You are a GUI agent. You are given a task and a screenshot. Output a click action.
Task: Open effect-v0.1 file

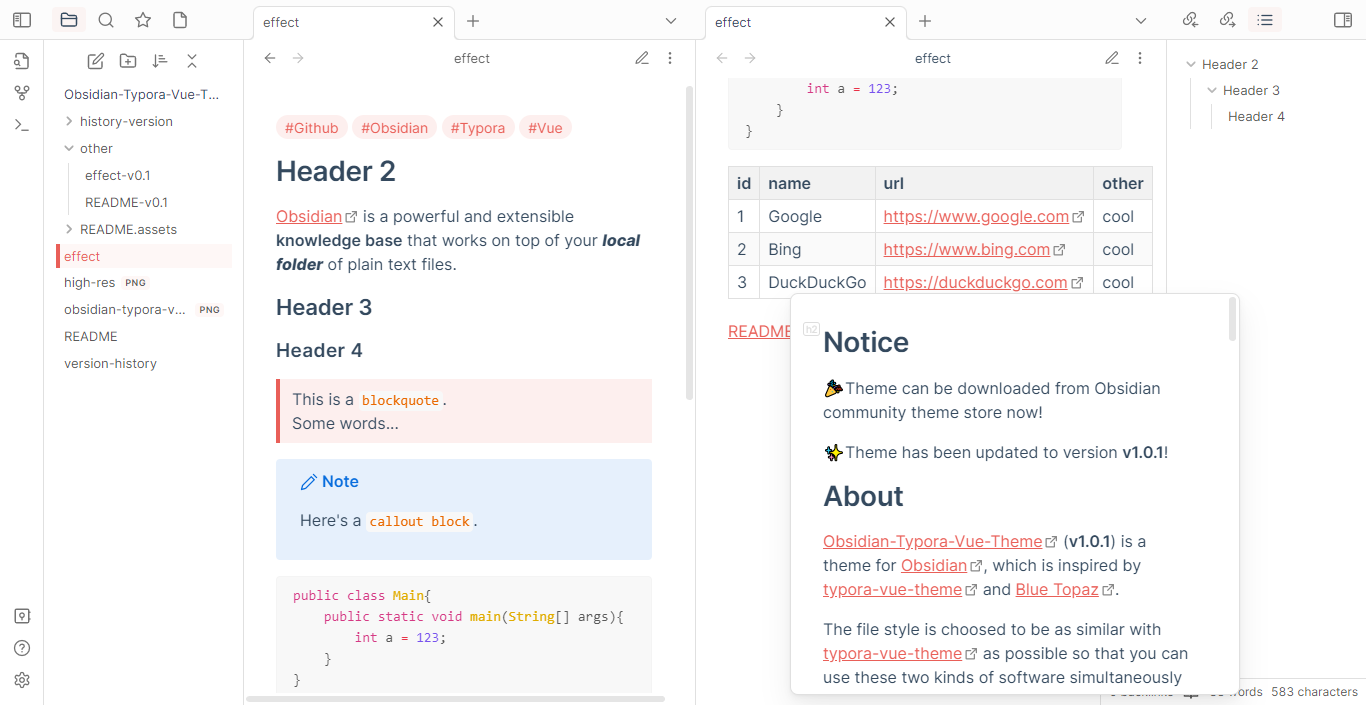pos(117,175)
